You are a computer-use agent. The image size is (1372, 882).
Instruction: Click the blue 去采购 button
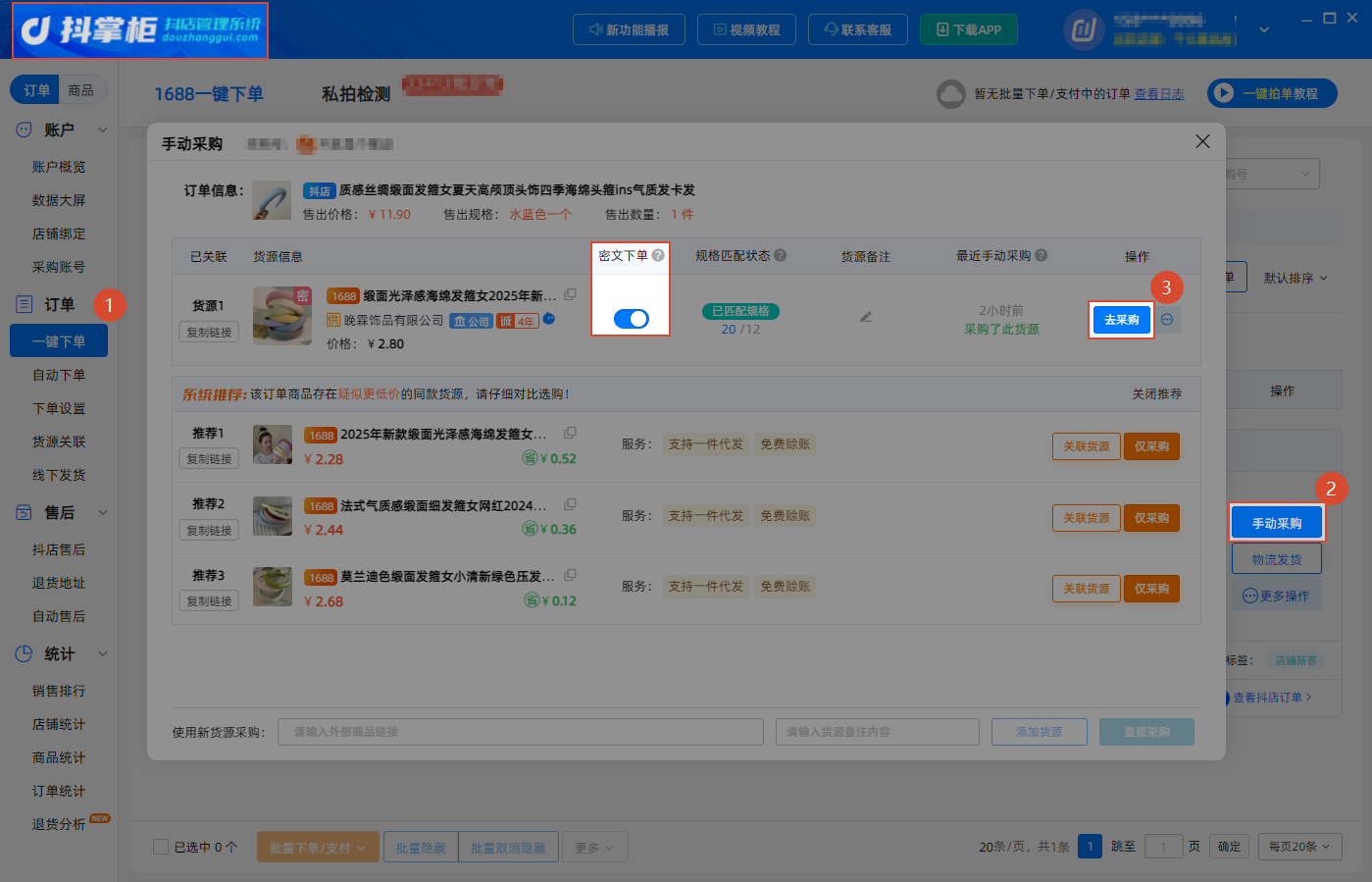(1122, 320)
